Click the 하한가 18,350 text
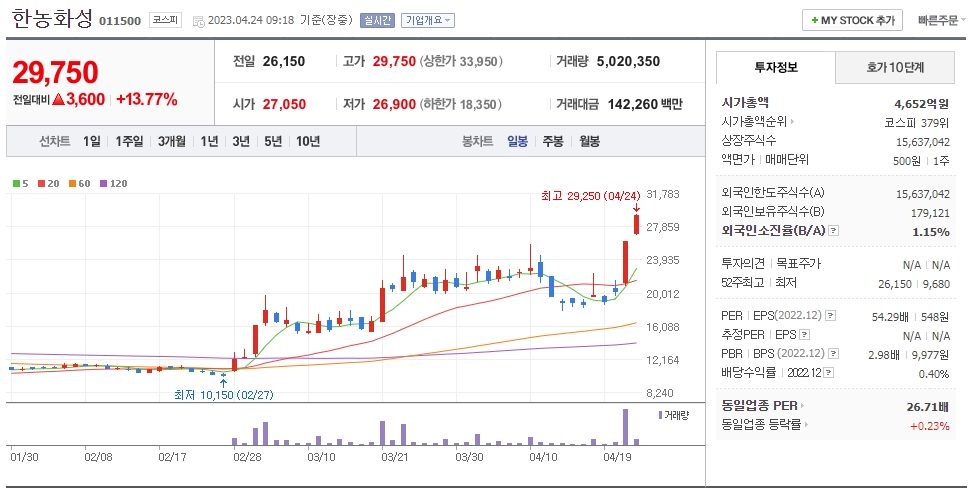Screen dimensions: 973x488 [x=460, y=104]
